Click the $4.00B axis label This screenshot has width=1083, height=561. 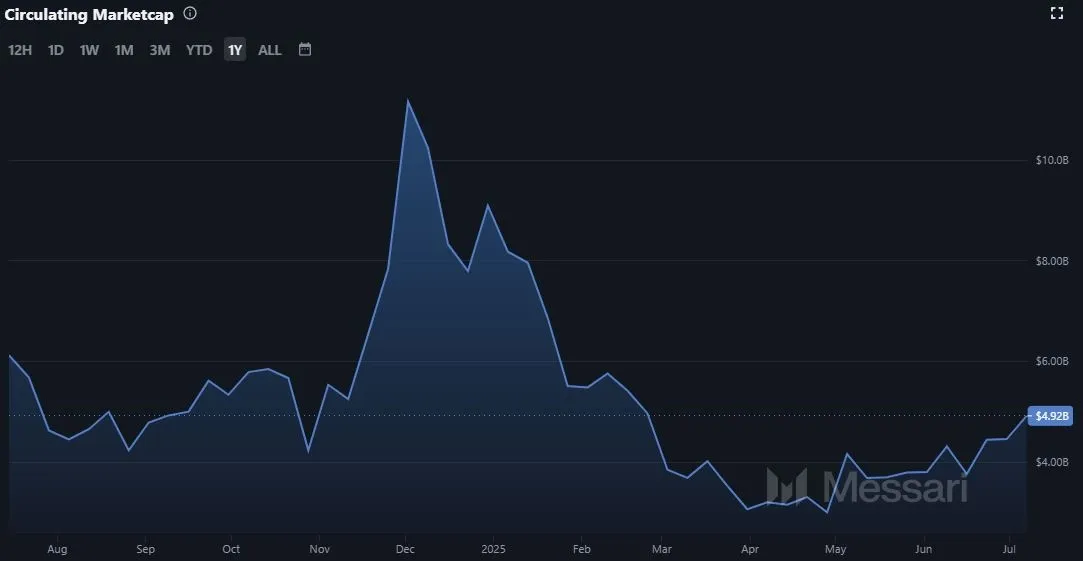[x=1052, y=462]
